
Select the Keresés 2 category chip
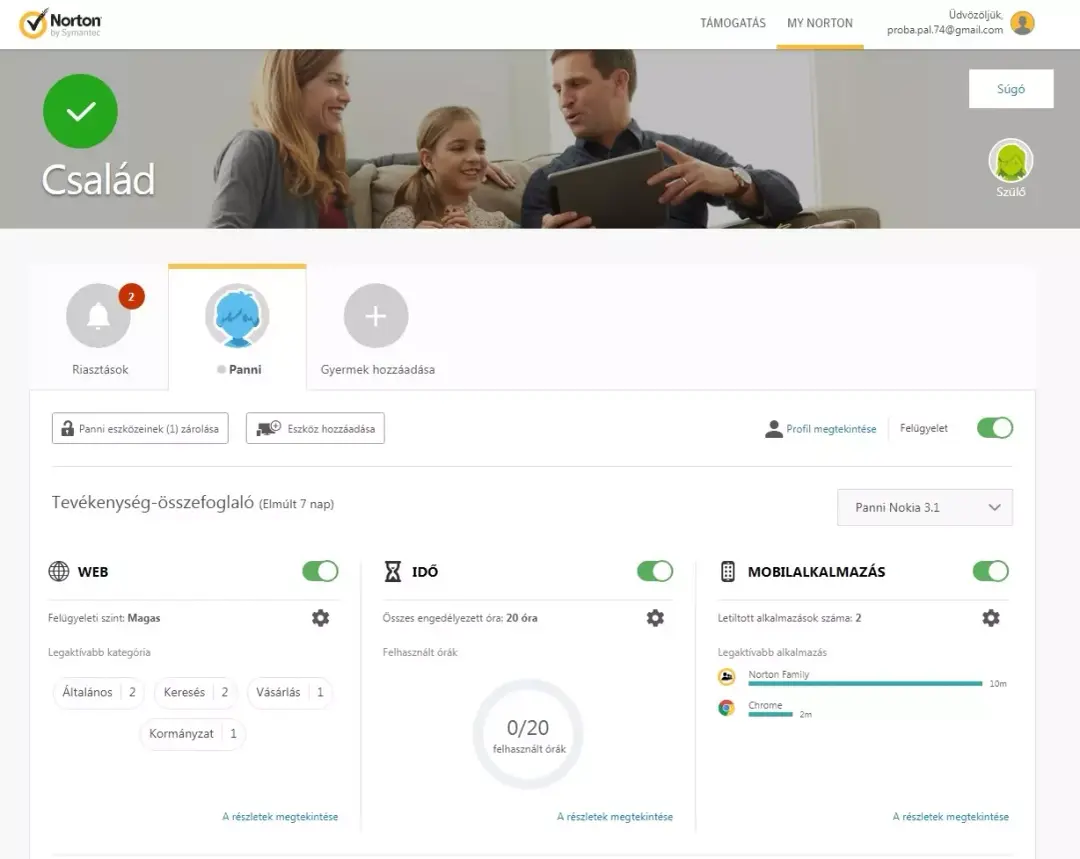(196, 692)
